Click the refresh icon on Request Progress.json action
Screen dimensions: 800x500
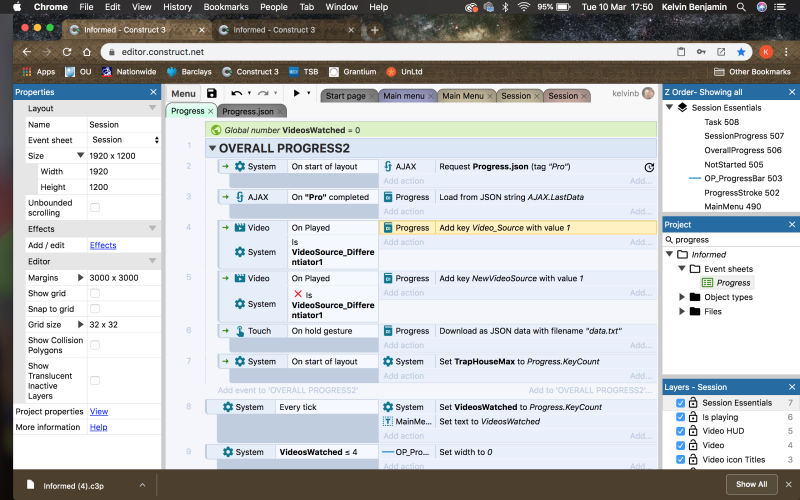(649, 167)
